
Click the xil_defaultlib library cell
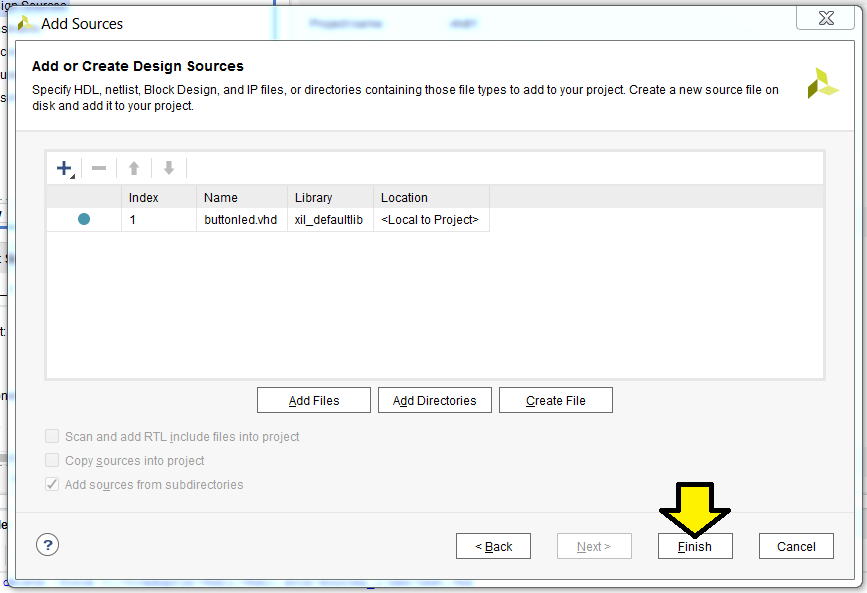331,220
